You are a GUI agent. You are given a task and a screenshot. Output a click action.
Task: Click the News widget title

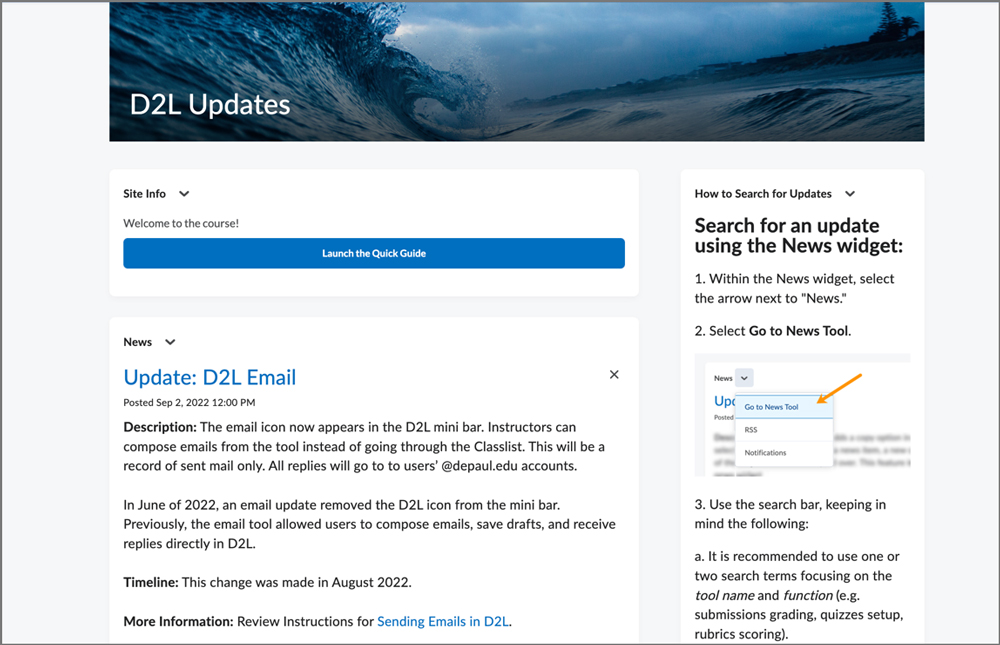(138, 342)
